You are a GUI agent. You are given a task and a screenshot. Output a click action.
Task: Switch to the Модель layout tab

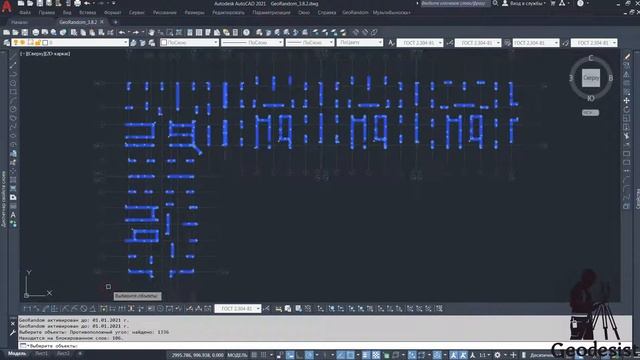(17, 353)
